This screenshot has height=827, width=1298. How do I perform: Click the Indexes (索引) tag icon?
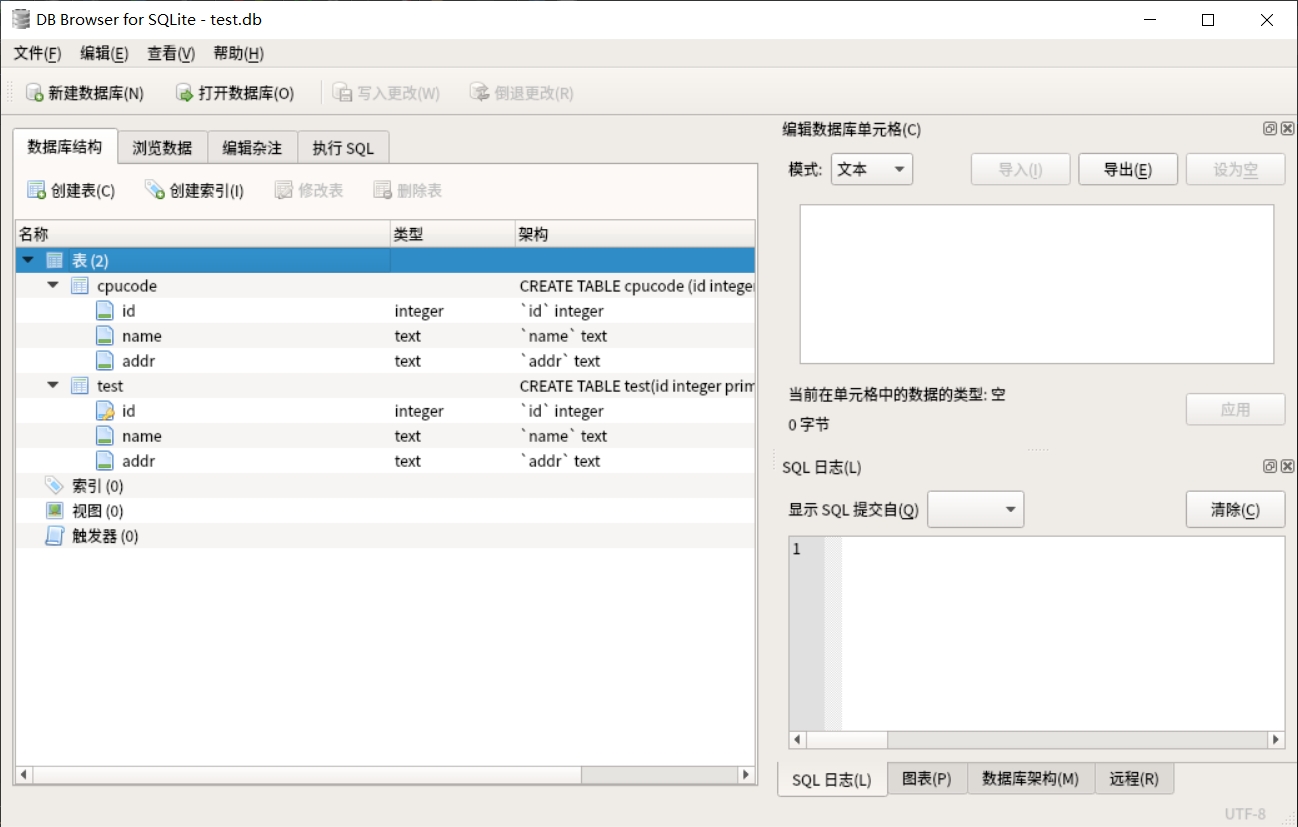[x=55, y=486]
